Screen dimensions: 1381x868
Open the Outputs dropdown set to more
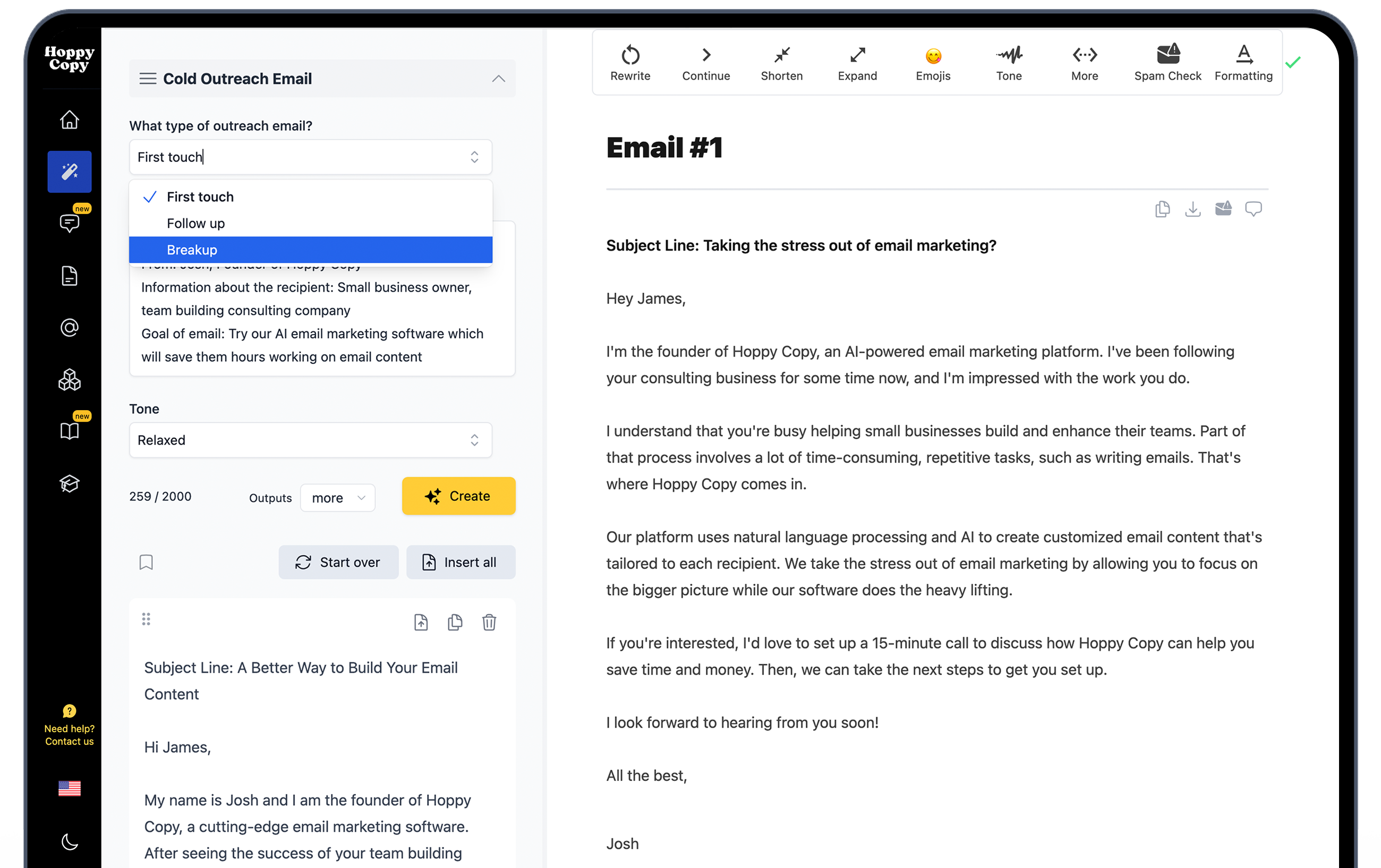pyautogui.click(x=337, y=497)
